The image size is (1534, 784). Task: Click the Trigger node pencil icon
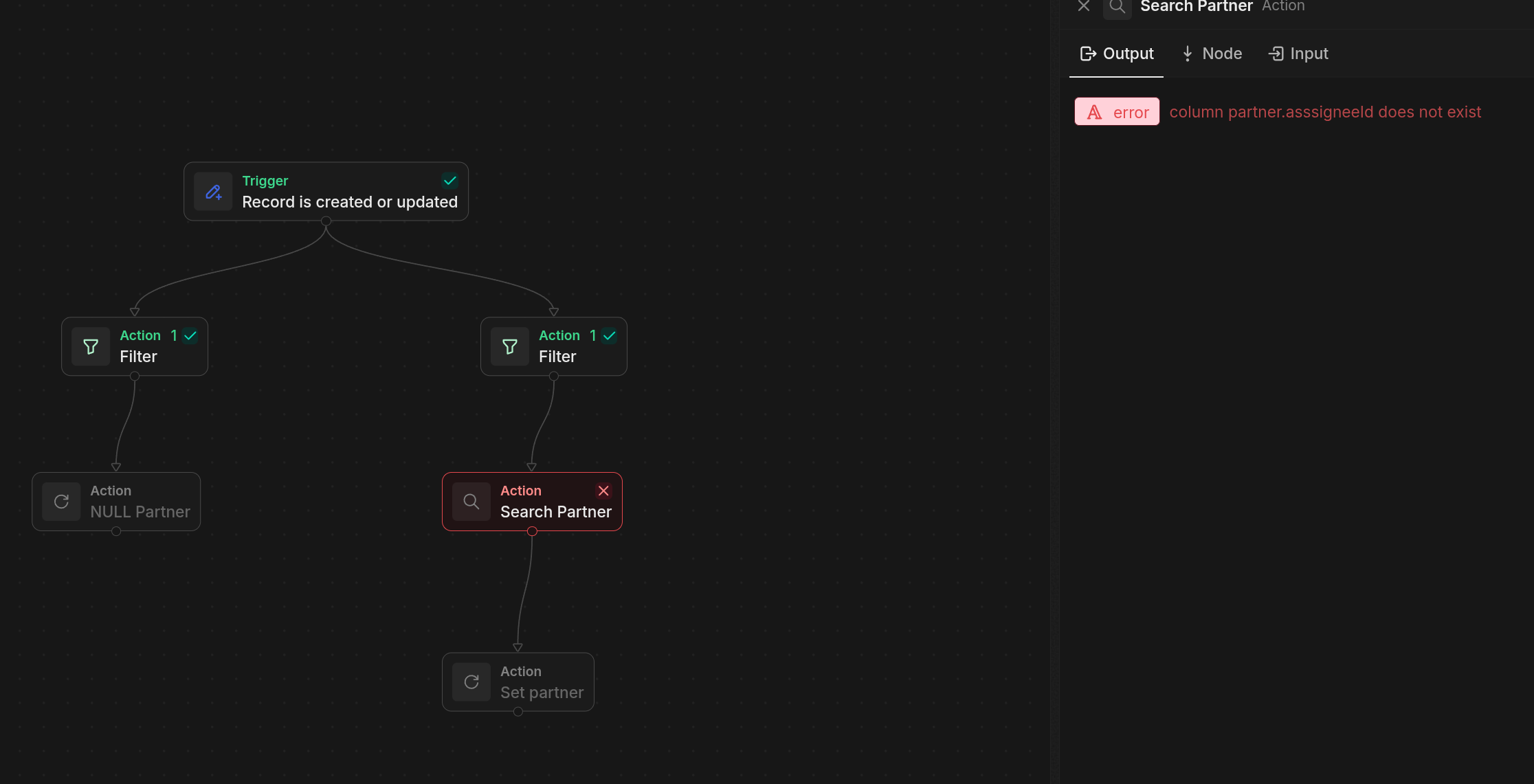point(213,192)
